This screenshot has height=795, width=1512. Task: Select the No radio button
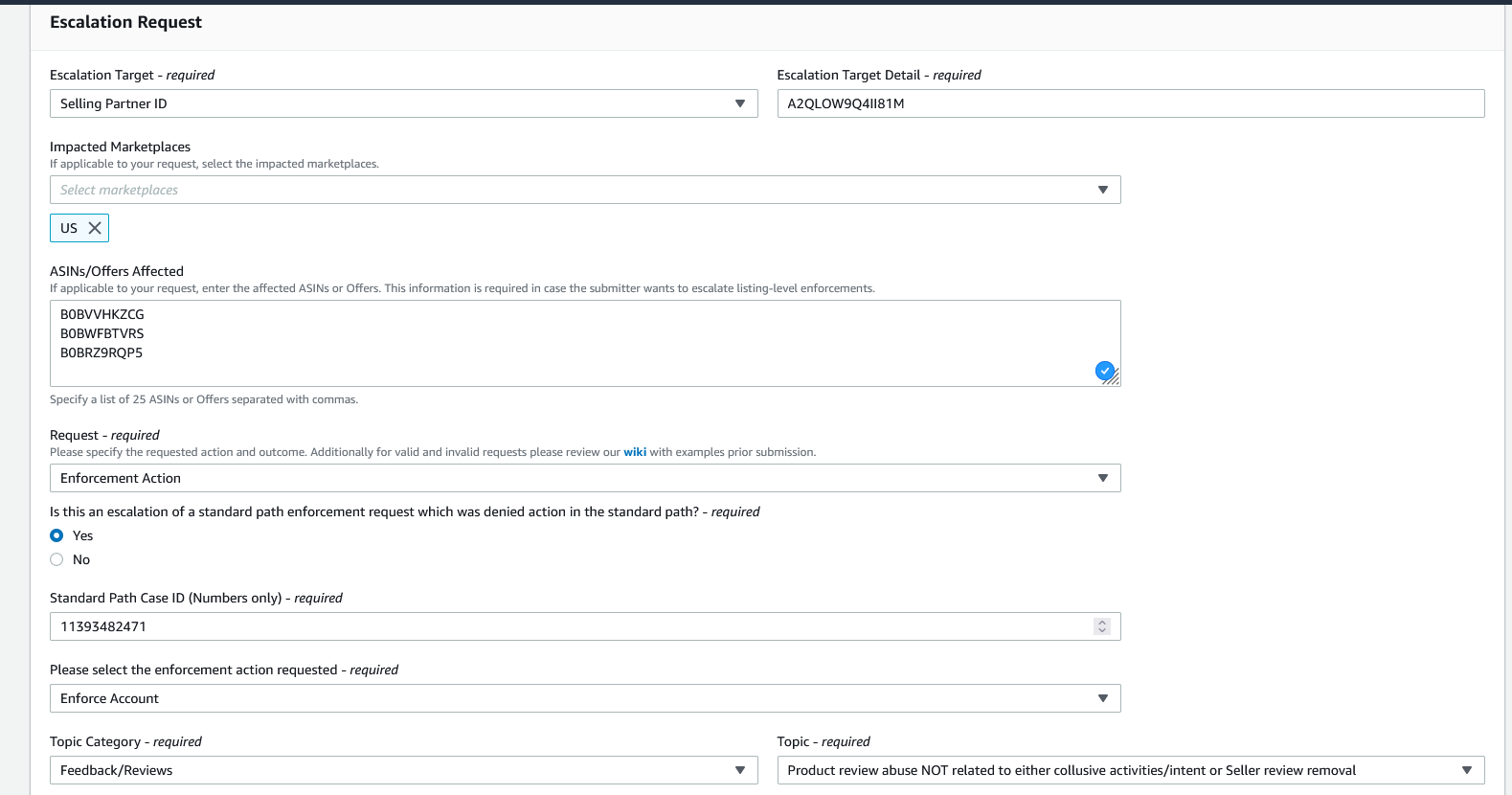56,559
